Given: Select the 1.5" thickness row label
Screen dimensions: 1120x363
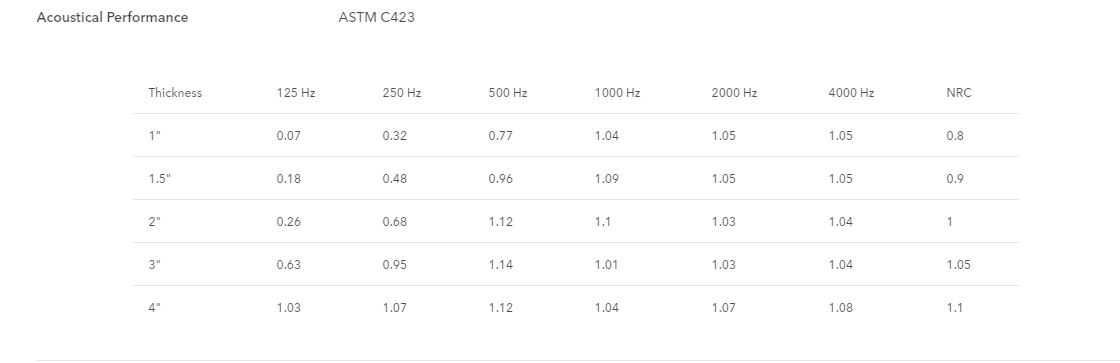Looking at the screenshot, I should pyautogui.click(x=159, y=179).
